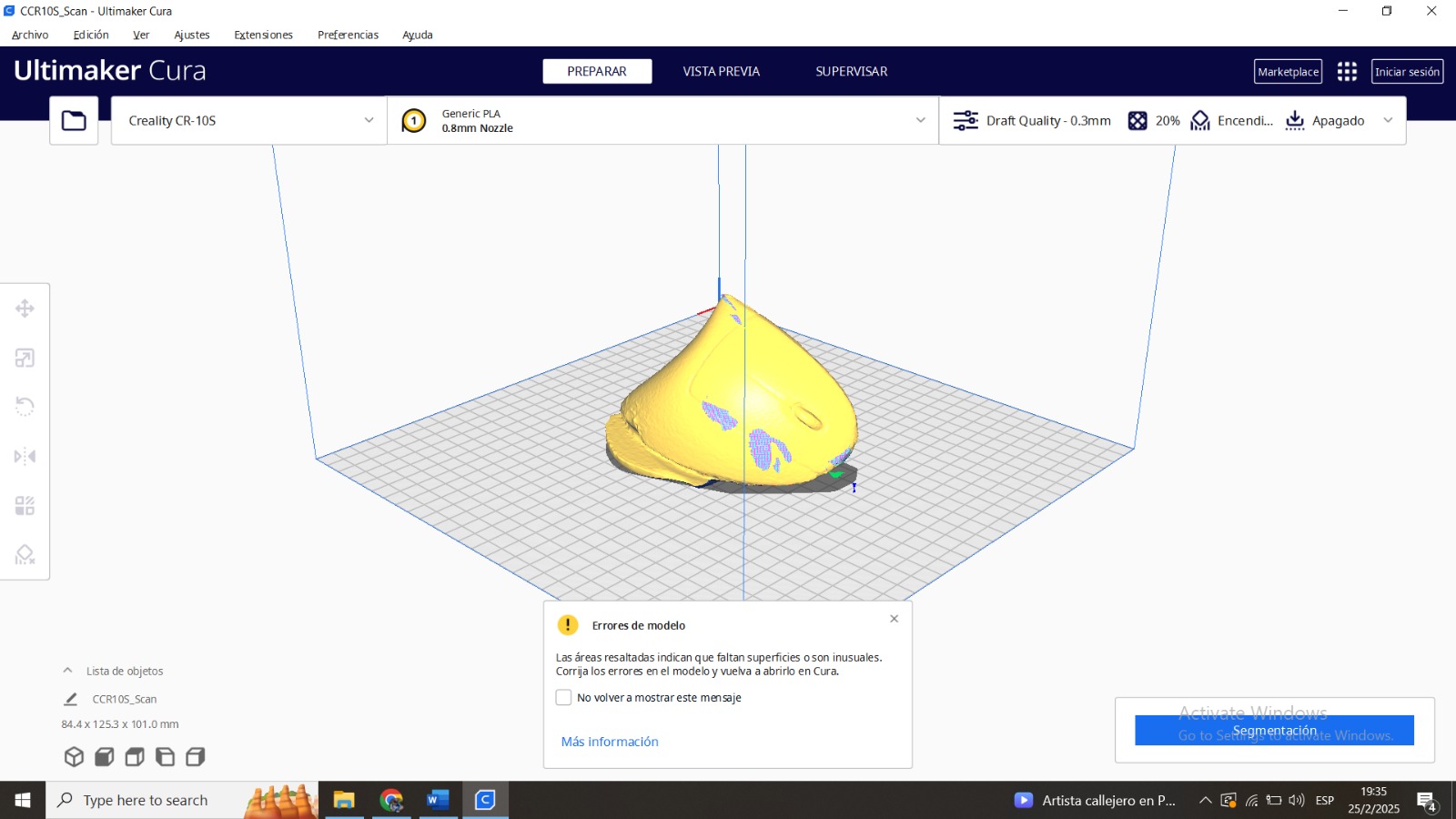Close the Errores de modelo message

(895, 619)
